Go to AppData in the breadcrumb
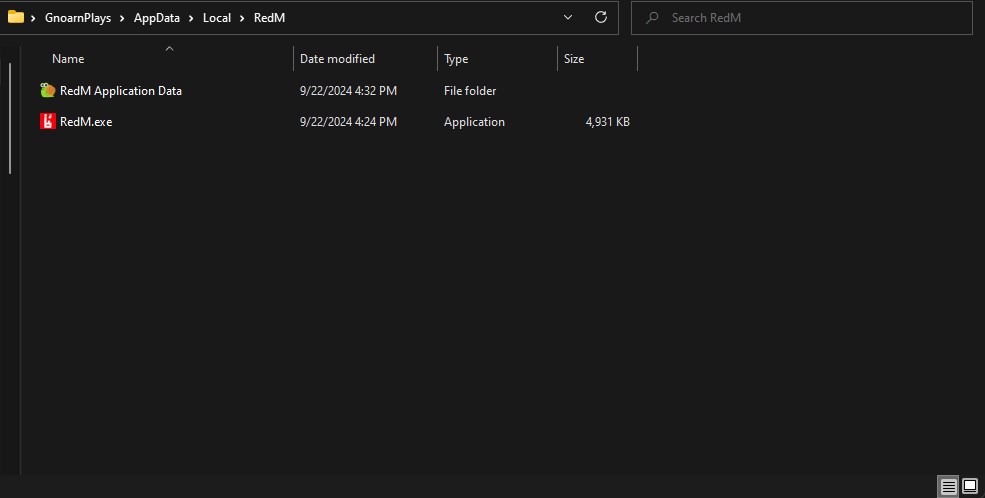The height and width of the screenshot is (498, 985). point(156,18)
